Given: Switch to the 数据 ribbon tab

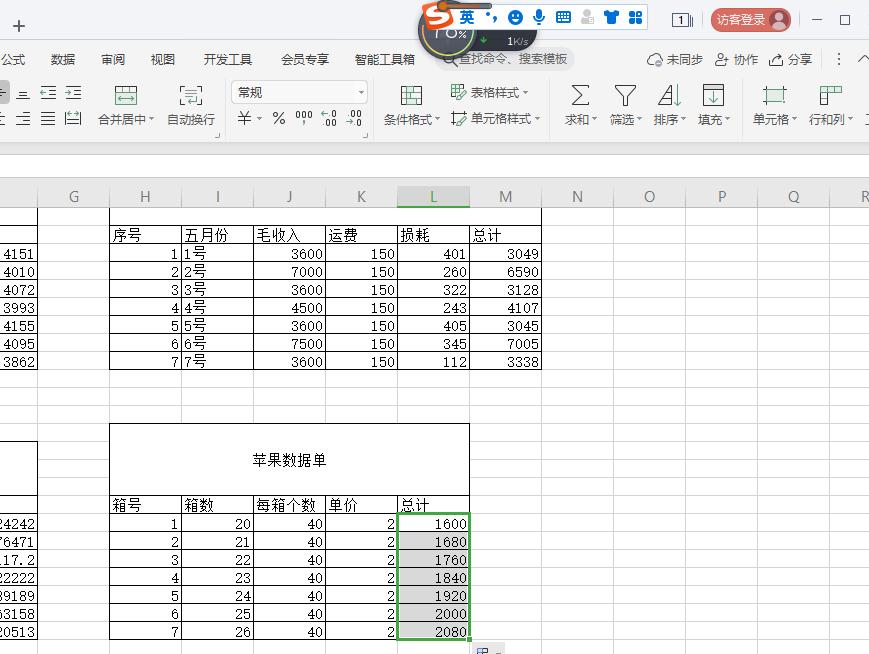Looking at the screenshot, I should coord(62,59).
